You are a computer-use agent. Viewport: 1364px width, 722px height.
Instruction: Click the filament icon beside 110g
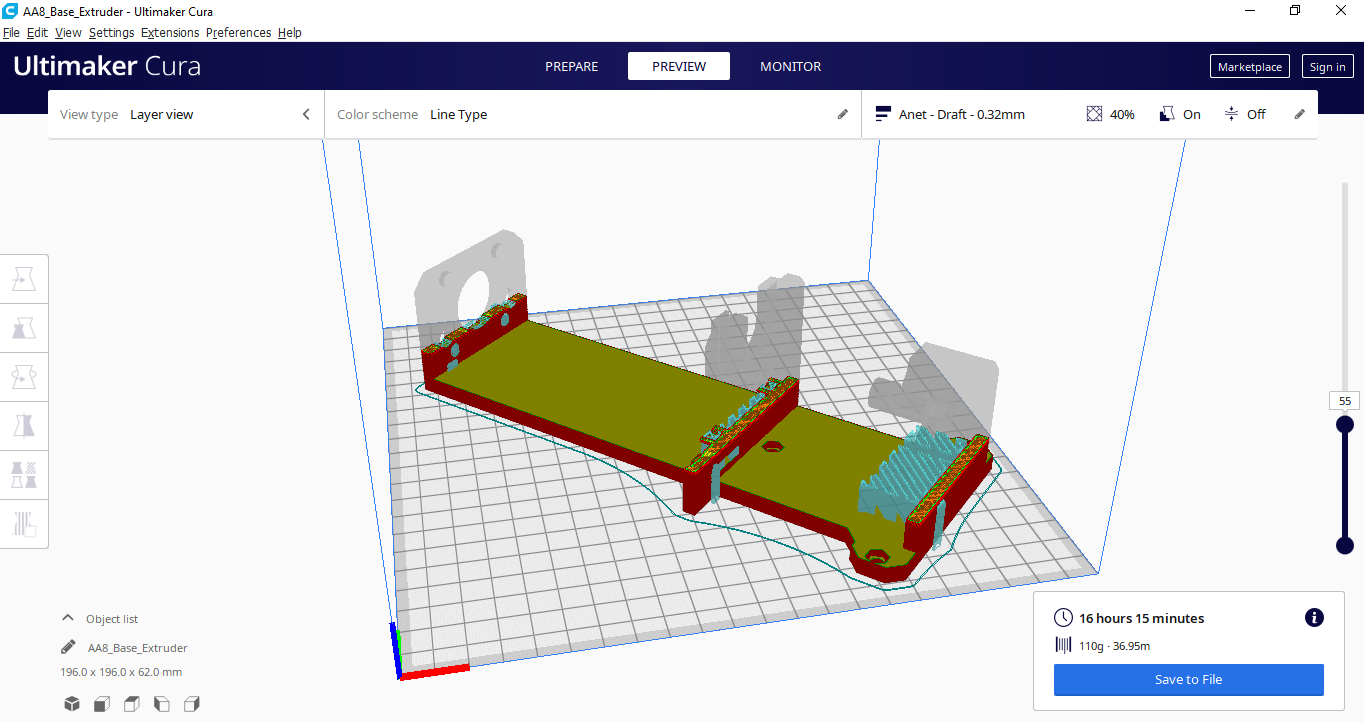[1064, 645]
